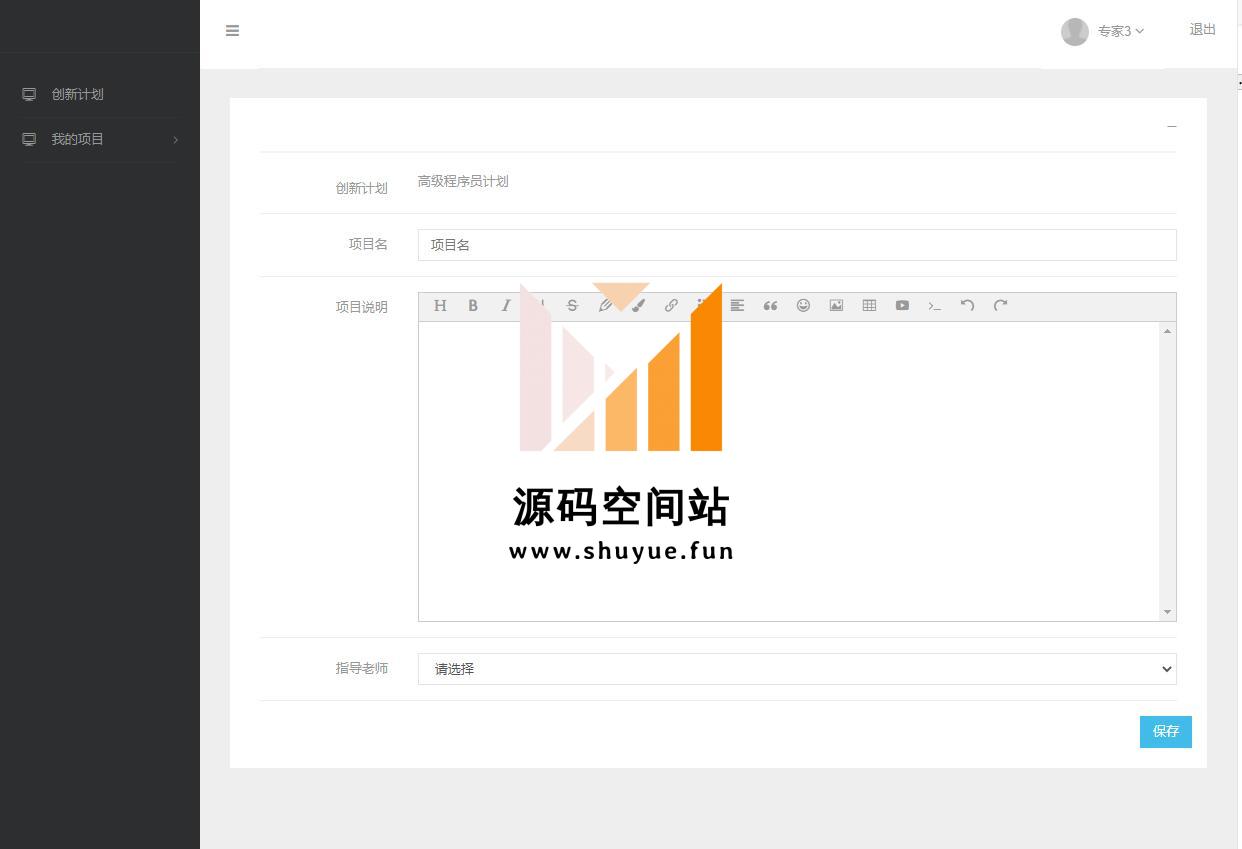Focus the 项目名 input field
This screenshot has width=1242, height=849.
[797, 245]
